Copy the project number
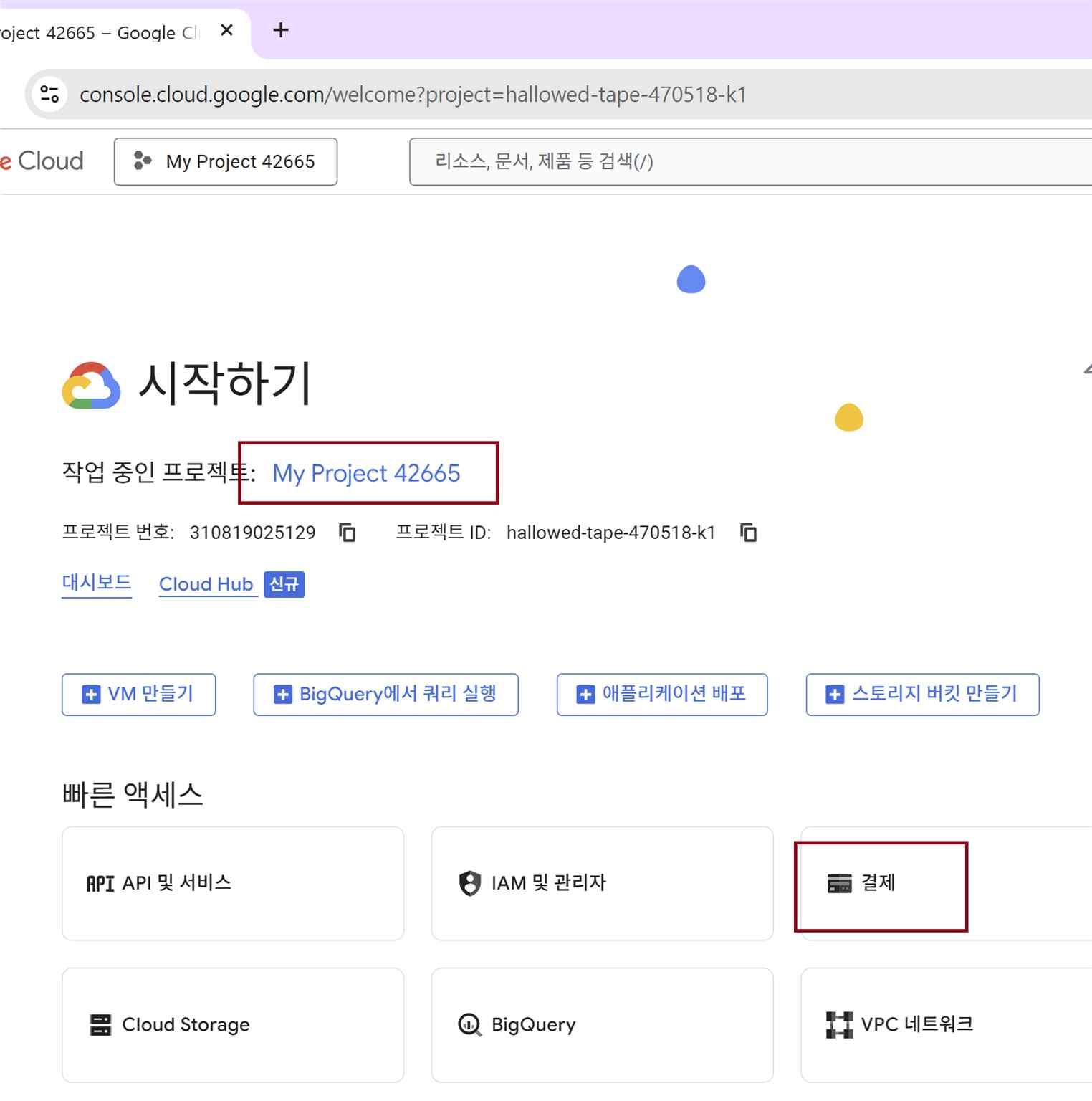Viewport: 1092px width, 1101px height. pos(348,533)
